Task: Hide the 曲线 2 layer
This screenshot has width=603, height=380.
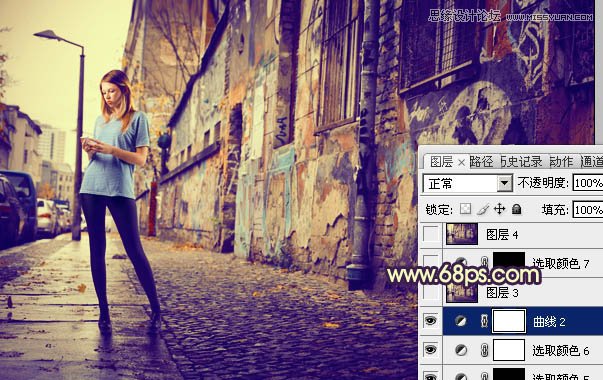Action: coord(430,321)
